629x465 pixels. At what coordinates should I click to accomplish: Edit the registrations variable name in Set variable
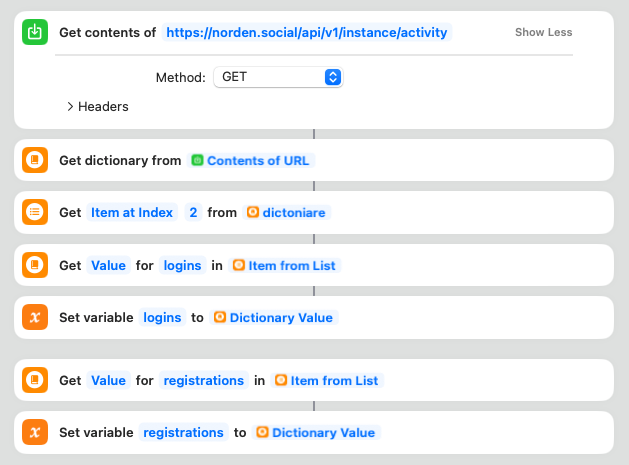pos(183,432)
